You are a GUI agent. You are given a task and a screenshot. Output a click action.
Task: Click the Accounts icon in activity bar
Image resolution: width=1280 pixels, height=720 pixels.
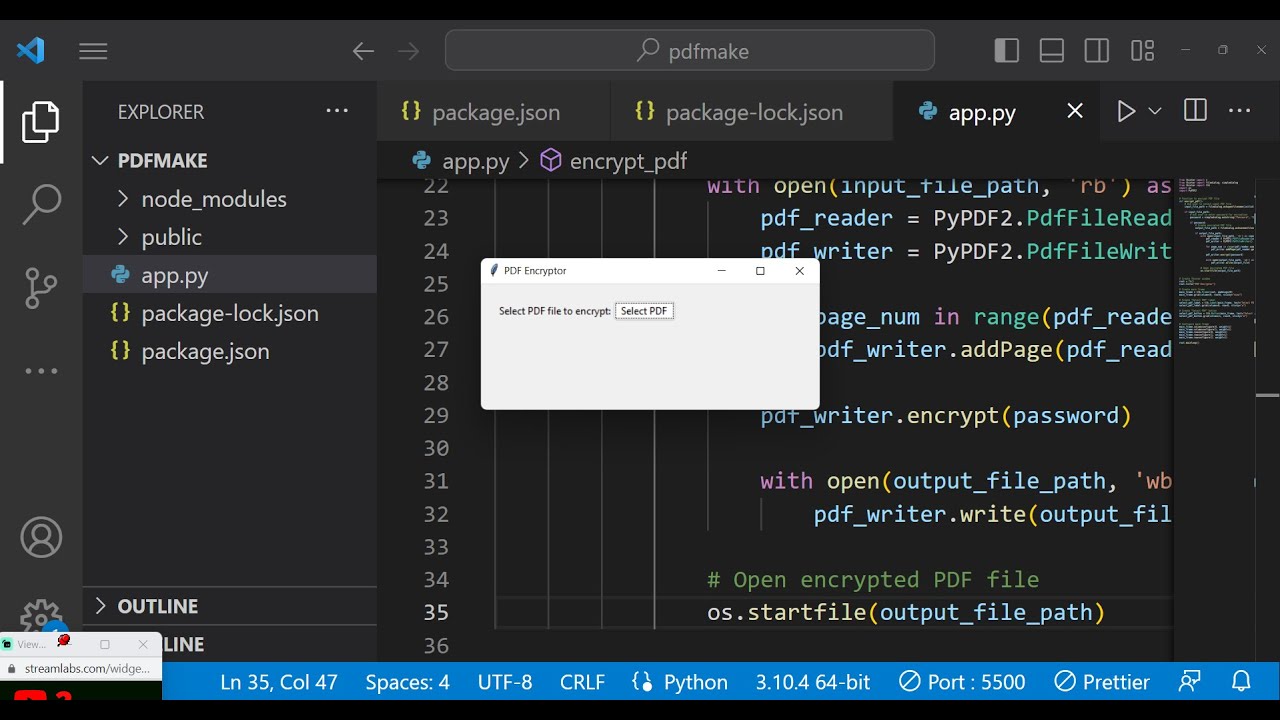[x=41, y=538]
